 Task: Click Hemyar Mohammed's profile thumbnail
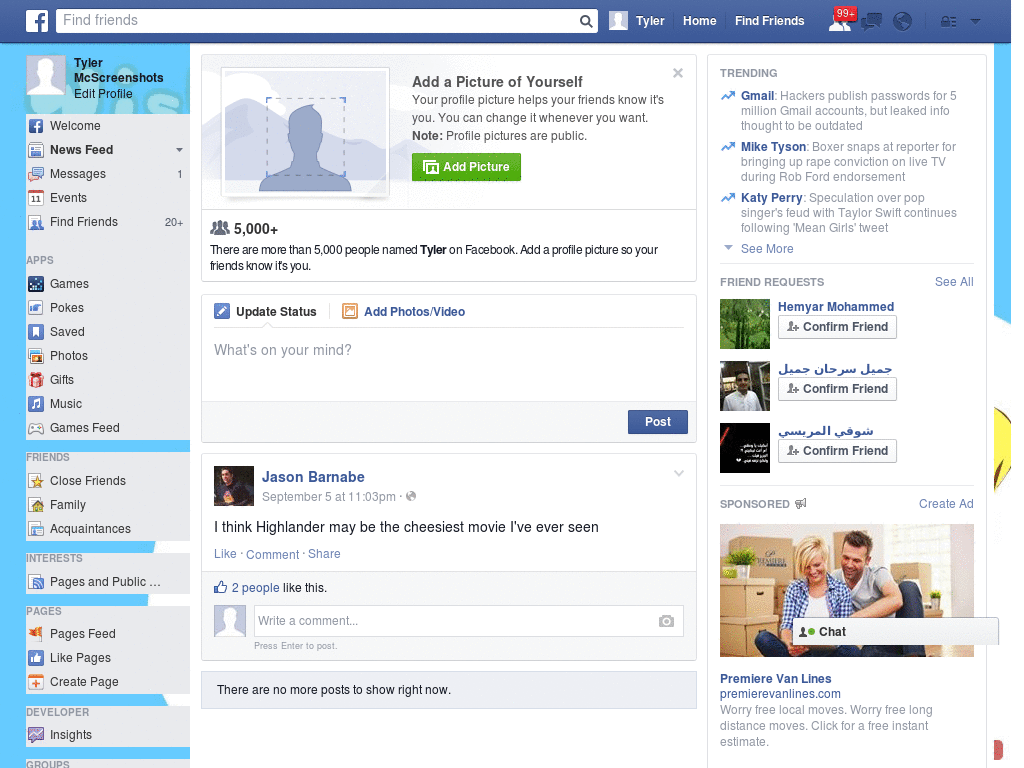744,324
